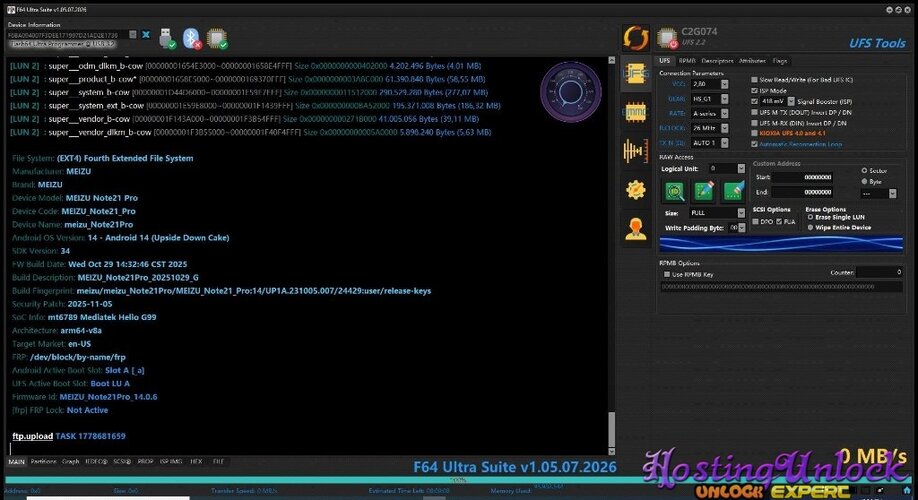The height and width of the screenshot is (500, 918).
Task: Open the RATE A-series dropdown
Action: pos(724,114)
